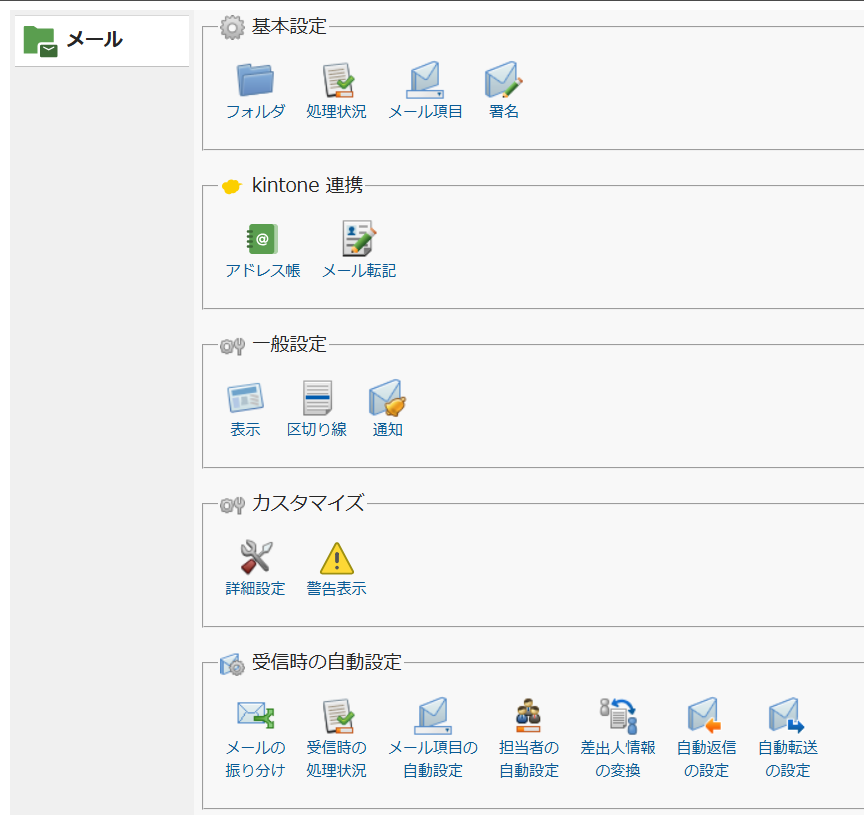Click the メール転記 icon
This screenshot has width=864, height=821.
[359, 239]
